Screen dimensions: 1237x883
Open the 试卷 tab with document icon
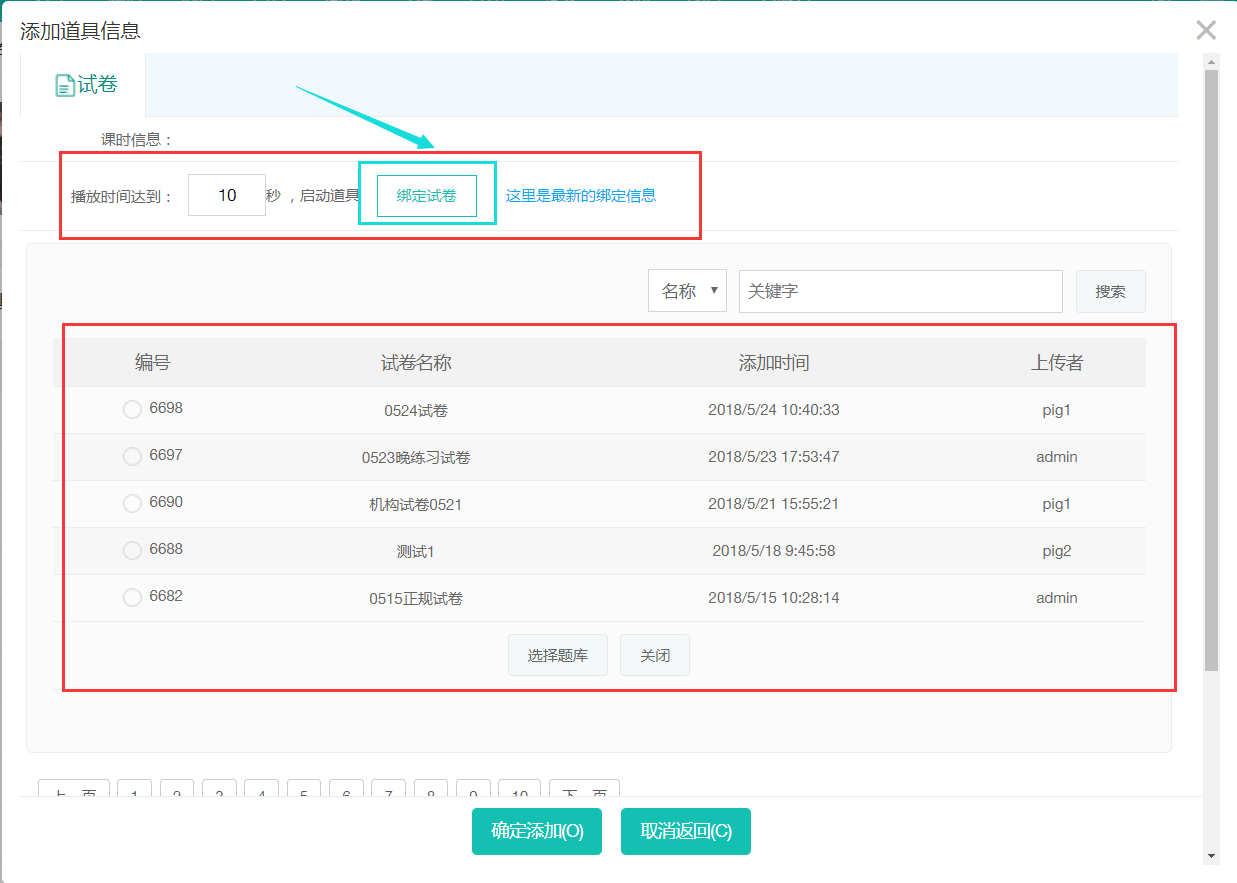86,85
